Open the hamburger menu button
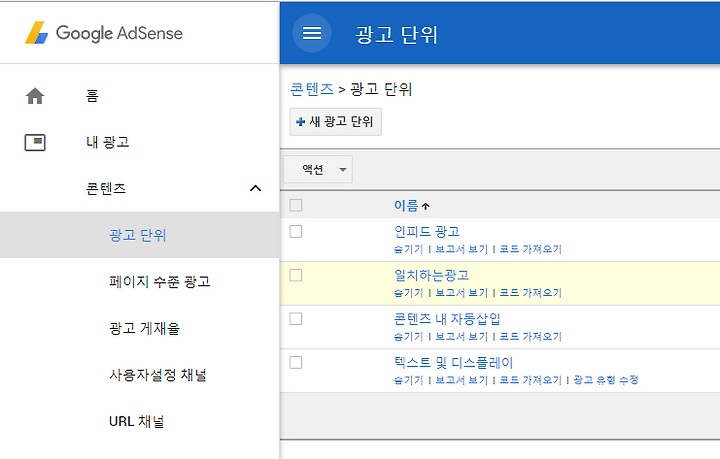The width and height of the screenshot is (720, 459). [x=312, y=33]
